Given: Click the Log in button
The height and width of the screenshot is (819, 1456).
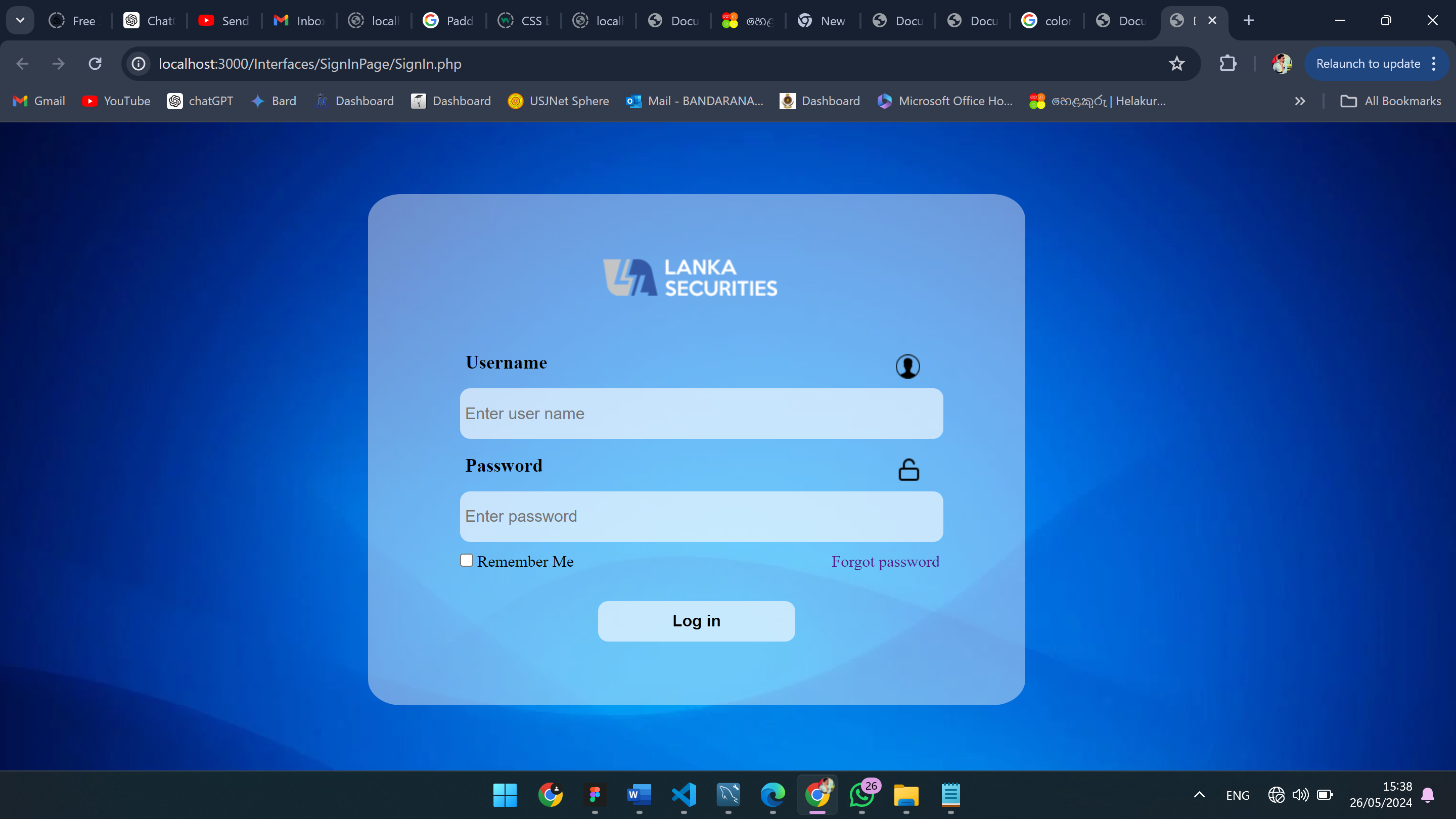Looking at the screenshot, I should click(697, 621).
